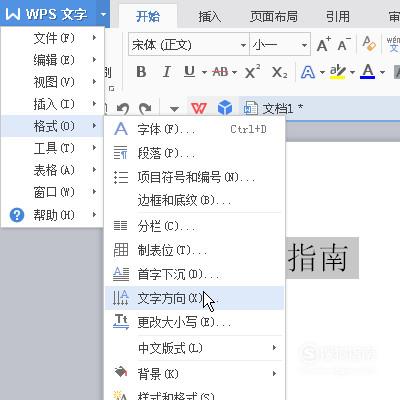The width and height of the screenshot is (400, 400).
Task: Apply Underline formatting
Action: (x=190, y=72)
